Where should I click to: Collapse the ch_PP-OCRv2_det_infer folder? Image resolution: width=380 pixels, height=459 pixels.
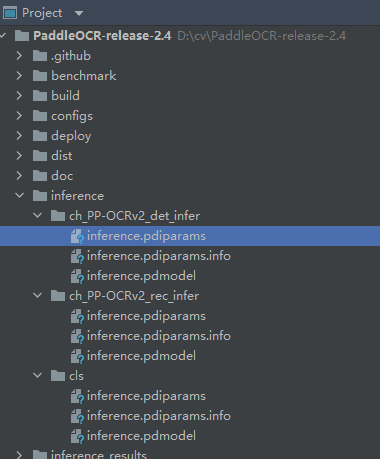(38, 216)
